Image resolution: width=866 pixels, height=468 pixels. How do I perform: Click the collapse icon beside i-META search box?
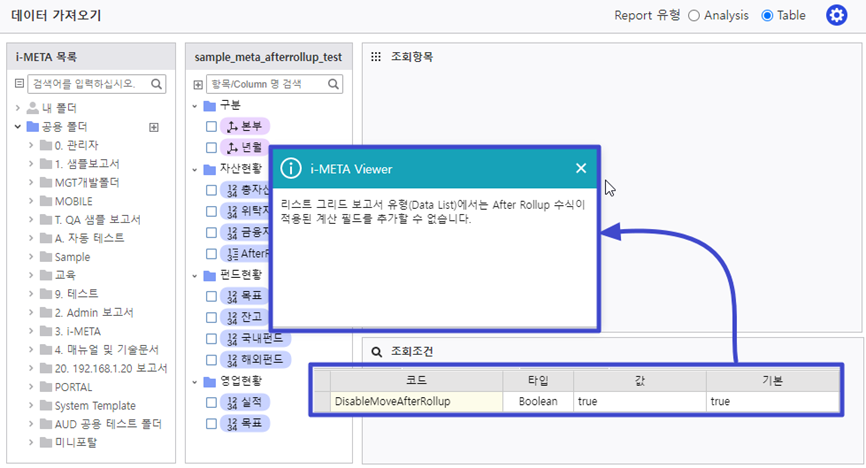(x=20, y=84)
